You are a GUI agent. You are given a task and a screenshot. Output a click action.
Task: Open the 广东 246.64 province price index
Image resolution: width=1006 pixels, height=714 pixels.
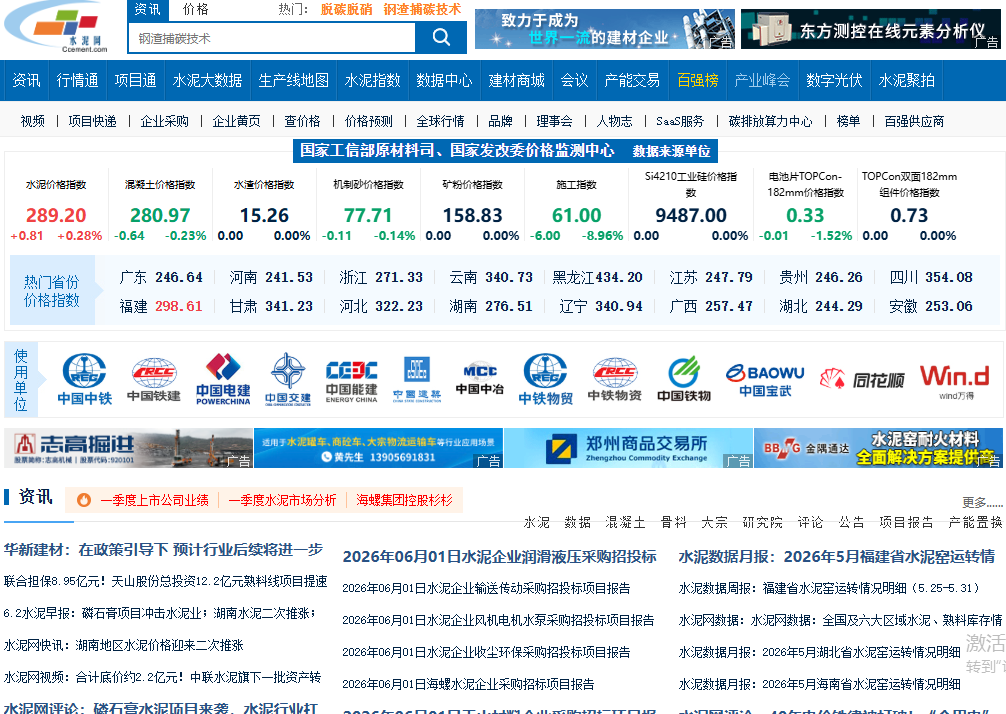tap(161, 277)
